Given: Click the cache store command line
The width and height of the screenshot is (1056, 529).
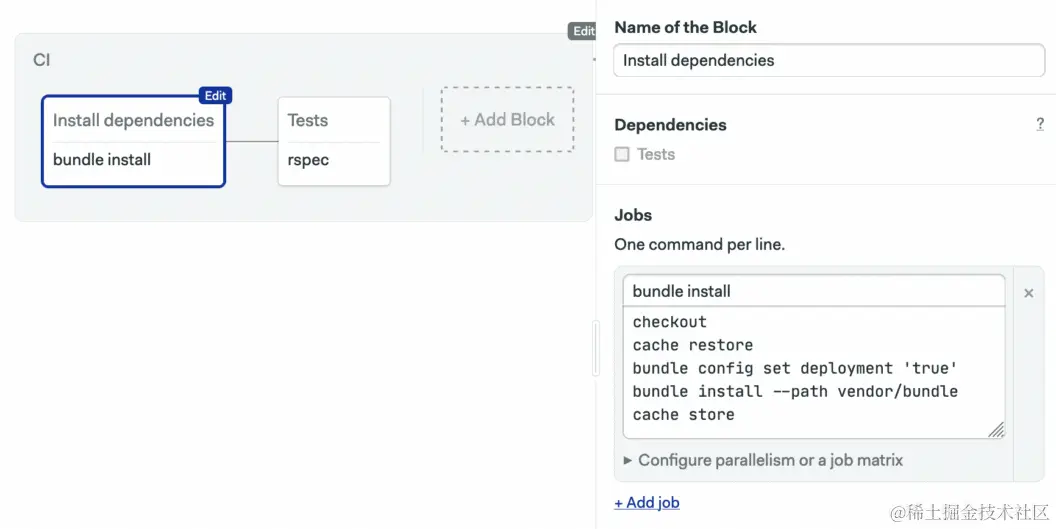Looking at the screenshot, I should click(684, 415).
